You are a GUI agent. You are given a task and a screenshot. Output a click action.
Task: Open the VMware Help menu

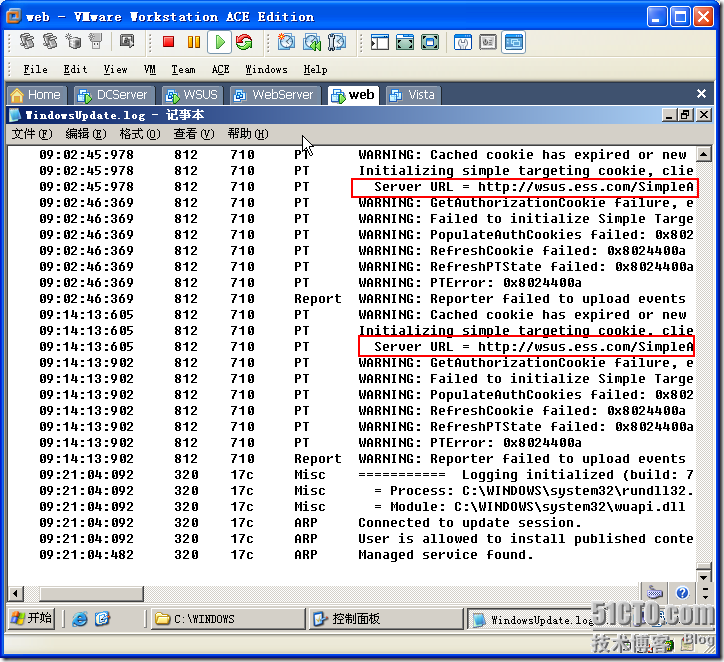(x=315, y=70)
